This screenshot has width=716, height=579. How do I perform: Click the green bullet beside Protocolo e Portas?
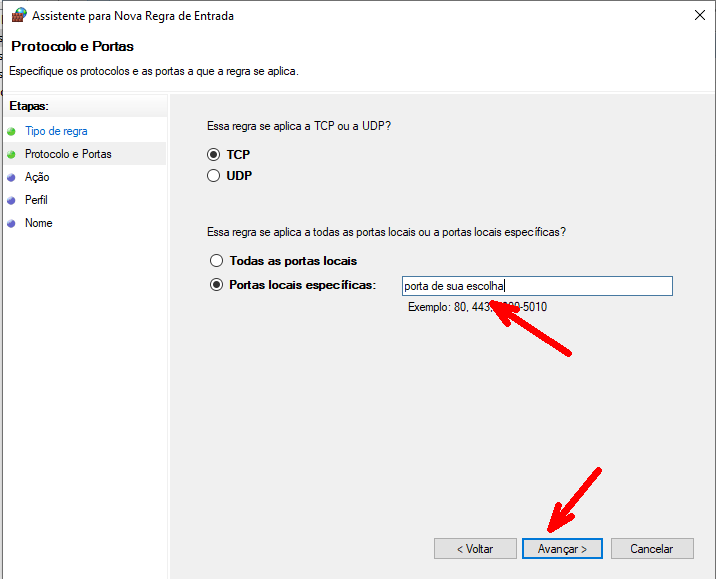click(x=11, y=154)
